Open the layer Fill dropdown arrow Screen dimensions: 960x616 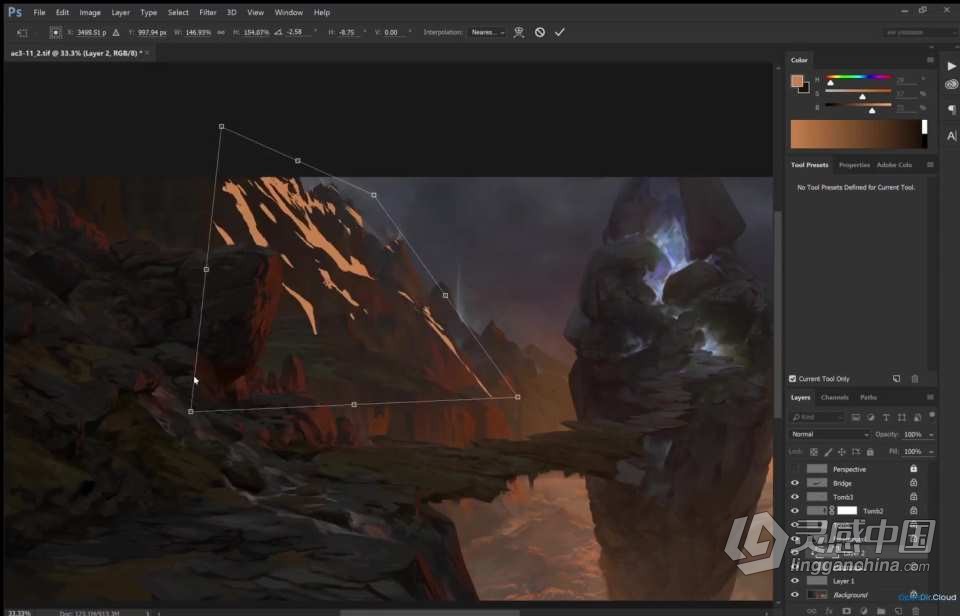[931, 452]
